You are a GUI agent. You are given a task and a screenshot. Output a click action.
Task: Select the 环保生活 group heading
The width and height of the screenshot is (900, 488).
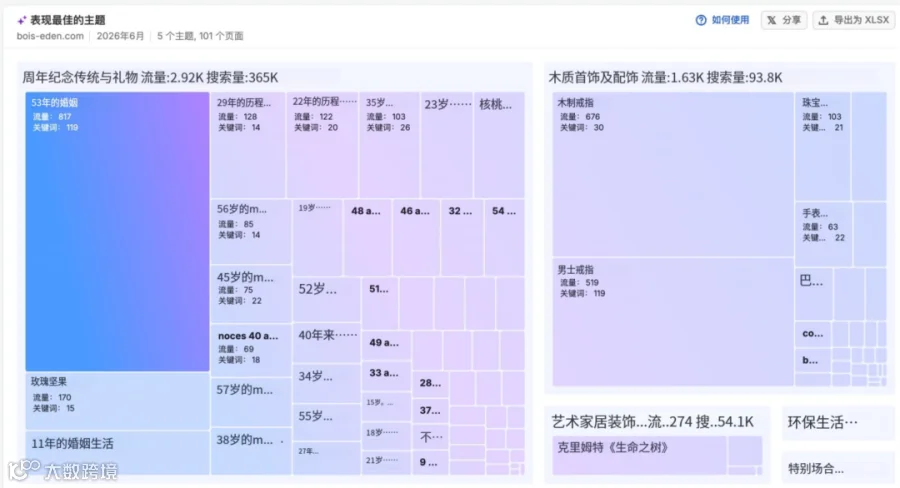(x=823, y=423)
